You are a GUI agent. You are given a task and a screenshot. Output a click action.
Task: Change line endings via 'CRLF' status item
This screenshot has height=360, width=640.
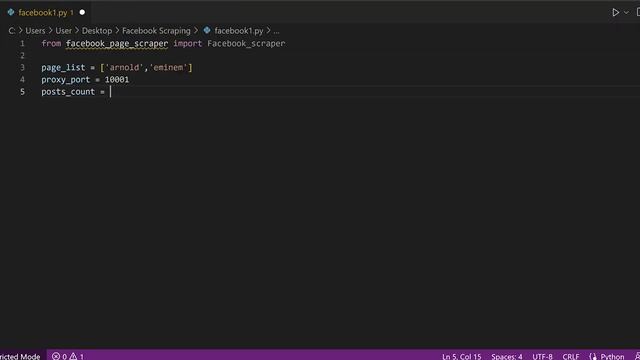[571, 356]
